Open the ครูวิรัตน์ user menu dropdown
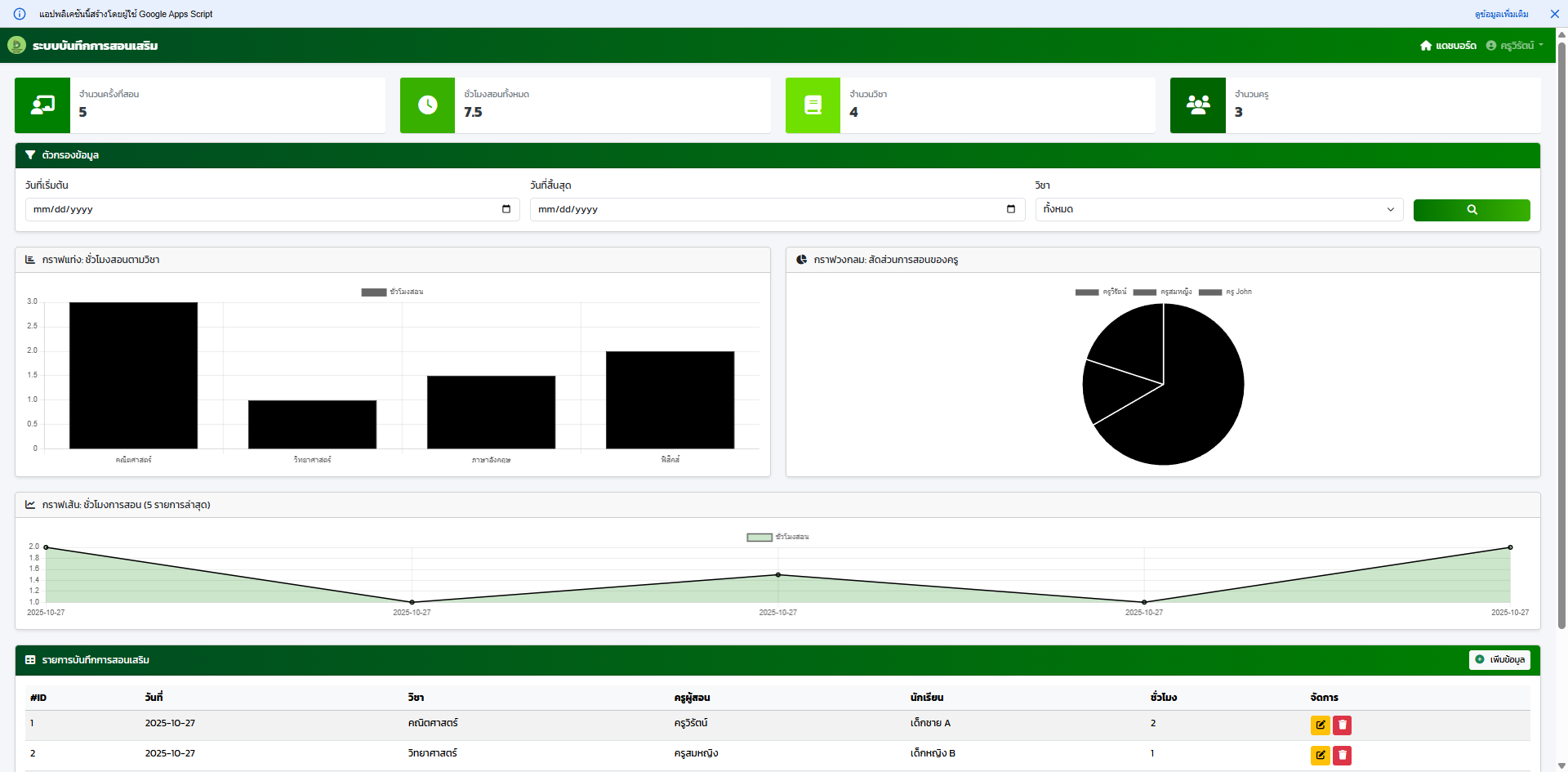1568x772 pixels. pos(1515,46)
